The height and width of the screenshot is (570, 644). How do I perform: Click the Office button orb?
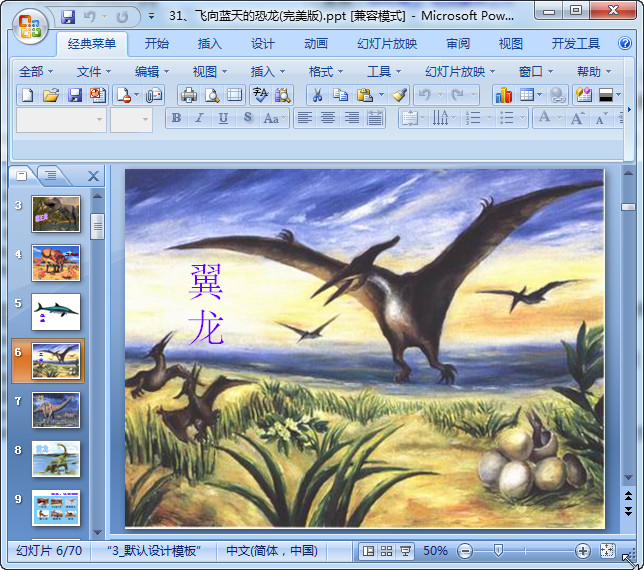click(30, 27)
